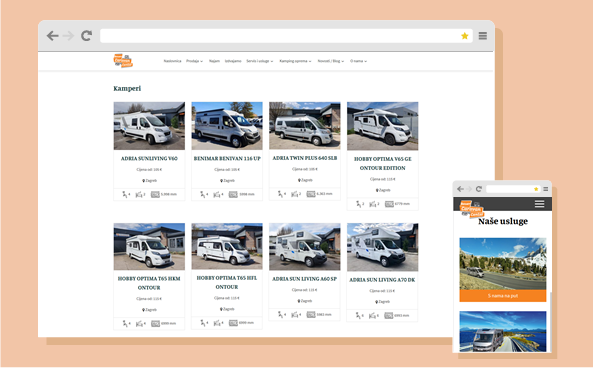Open the Hobby Optima T65 HKM photo
This screenshot has width=593, height=368.
[x=149, y=247]
